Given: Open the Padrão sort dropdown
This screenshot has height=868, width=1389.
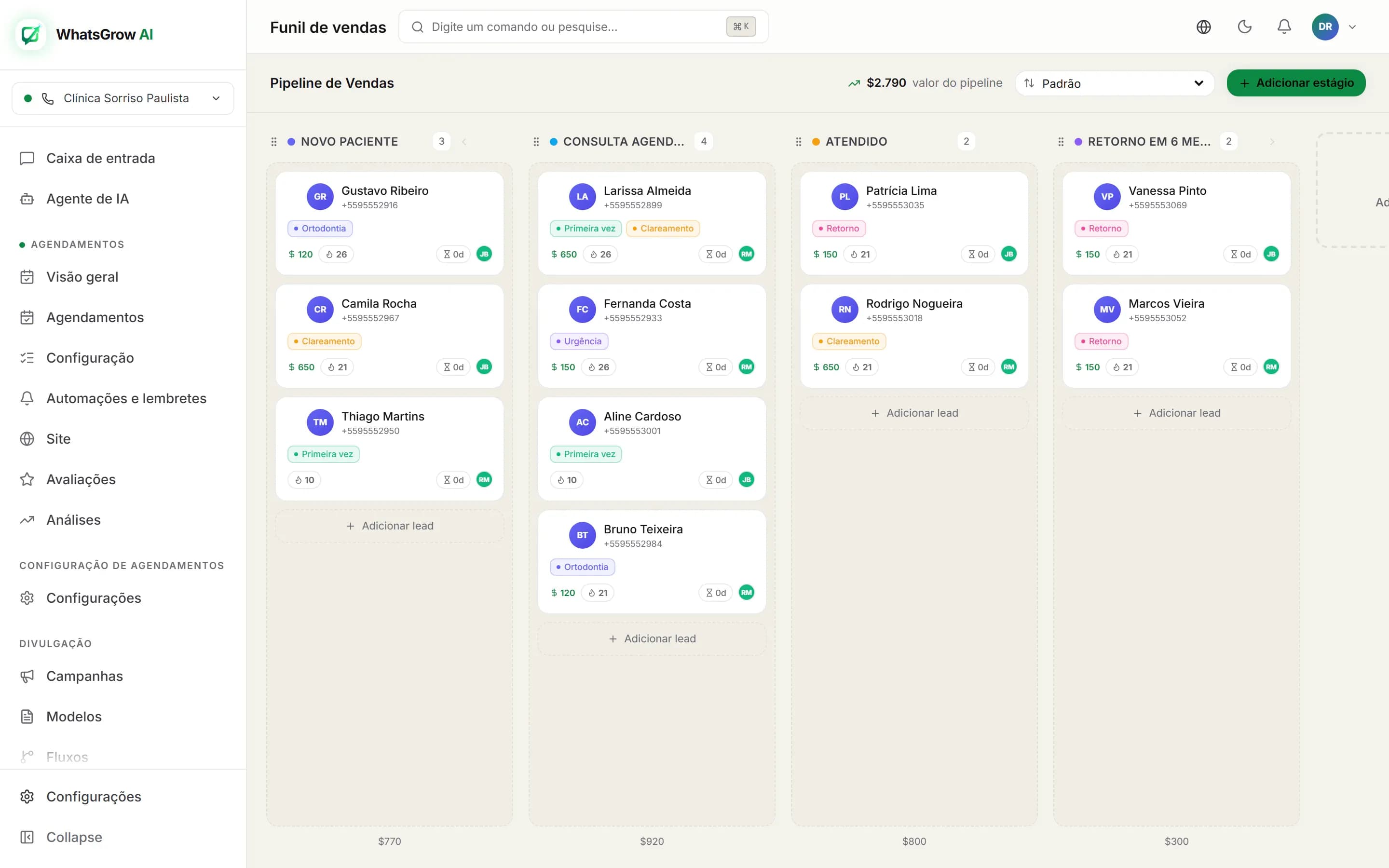Looking at the screenshot, I should pos(1114,83).
